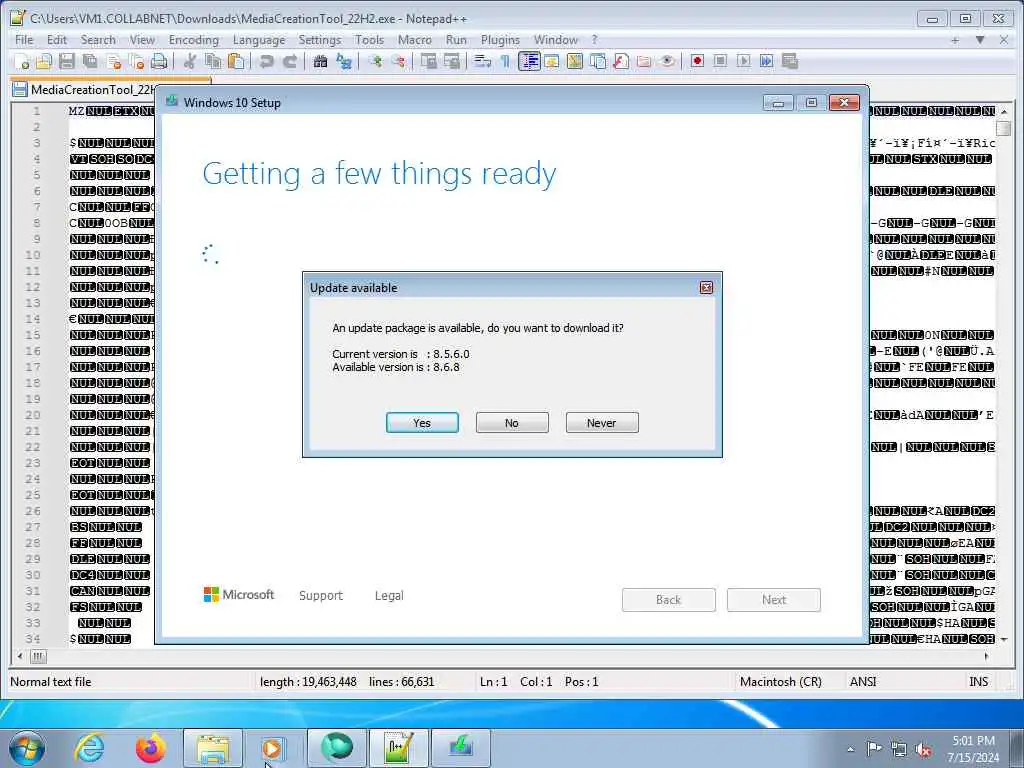Close the Update available dialog with X
The height and width of the screenshot is (768, 1024).
point(706,287)
